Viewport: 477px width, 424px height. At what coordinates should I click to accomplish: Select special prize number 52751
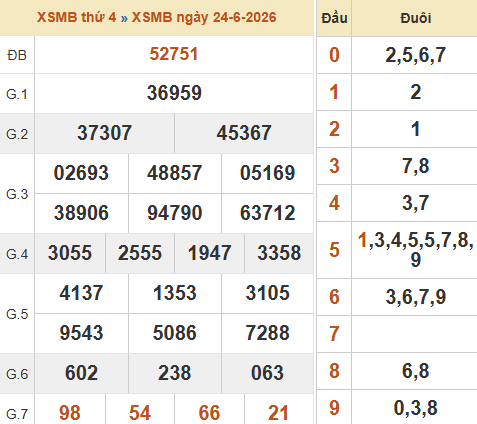coord(174,54)
